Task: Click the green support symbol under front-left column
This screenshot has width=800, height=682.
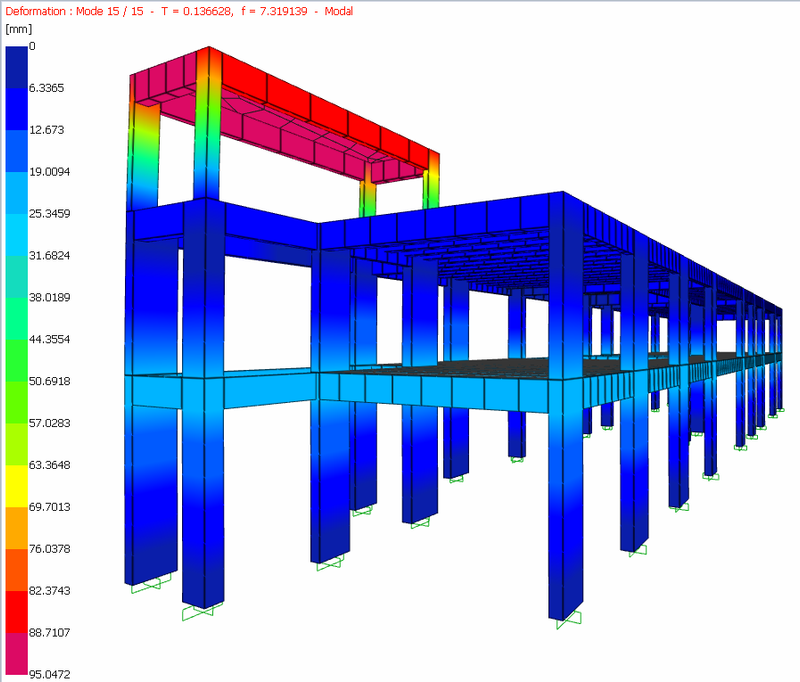Action: click(x=202, y=611)
